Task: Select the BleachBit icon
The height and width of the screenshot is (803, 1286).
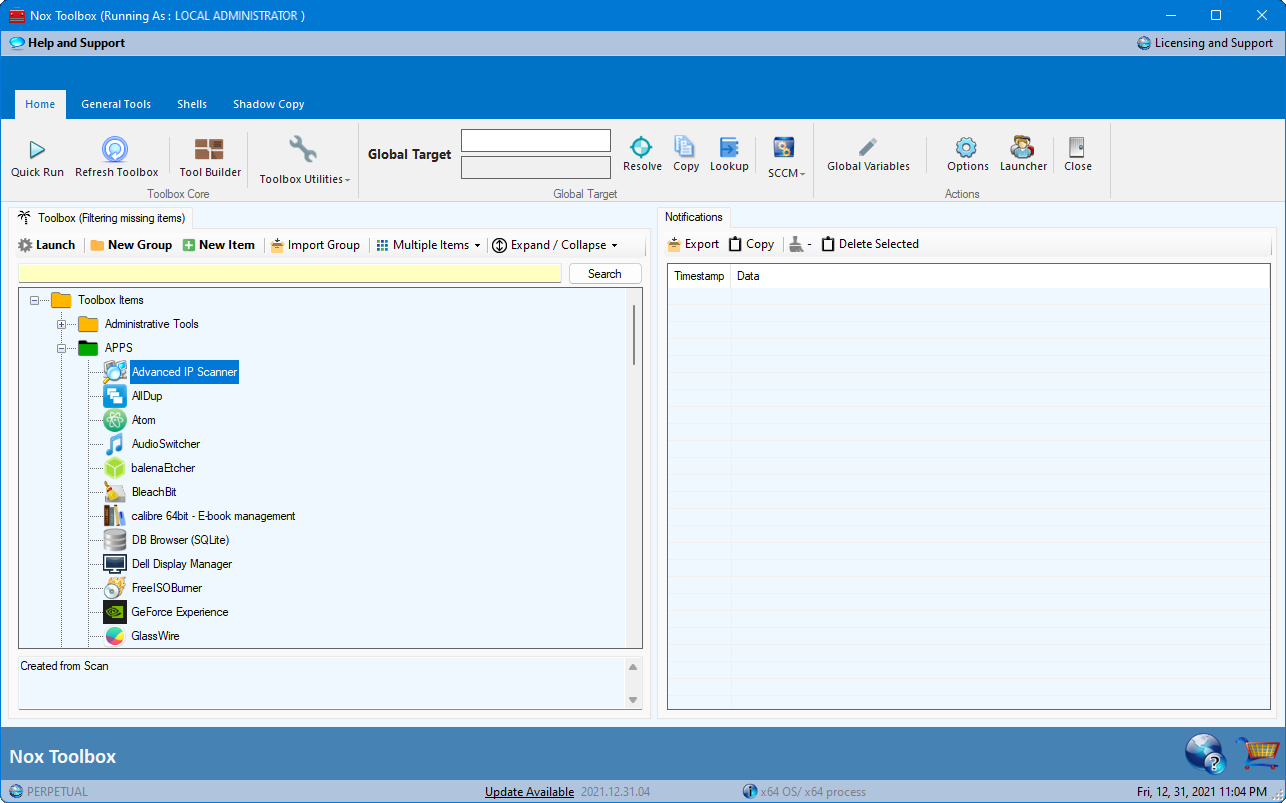Action: (x=115, y=492)
